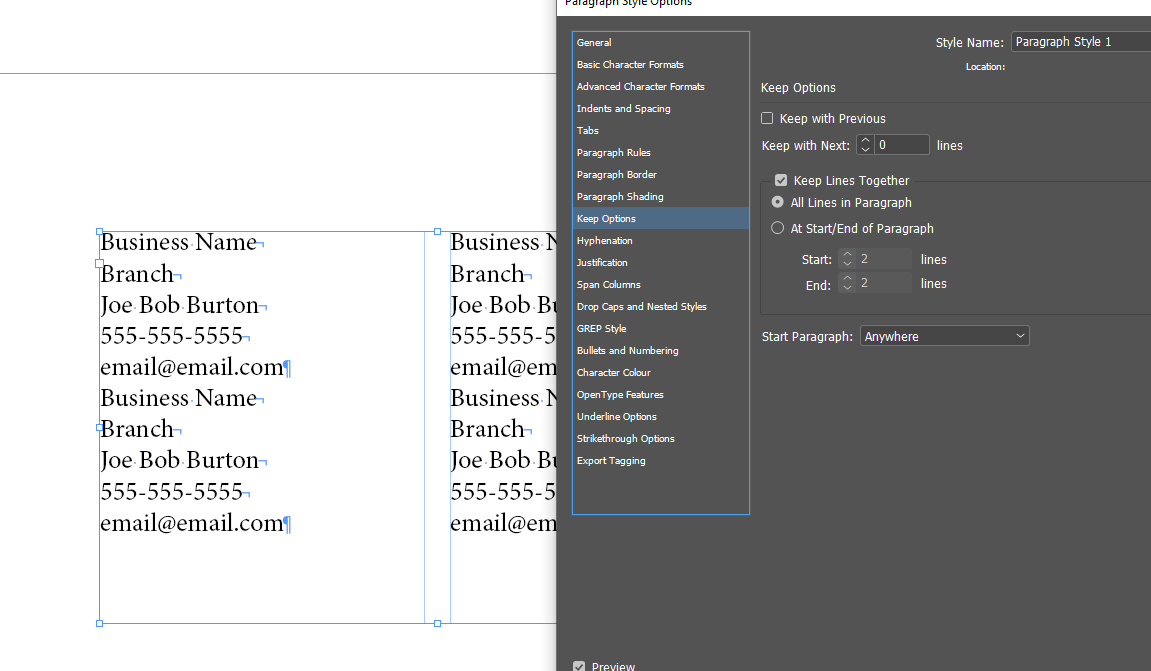
Task: Disable the Keep Lines Together checkbox
Action: [781, 180]
